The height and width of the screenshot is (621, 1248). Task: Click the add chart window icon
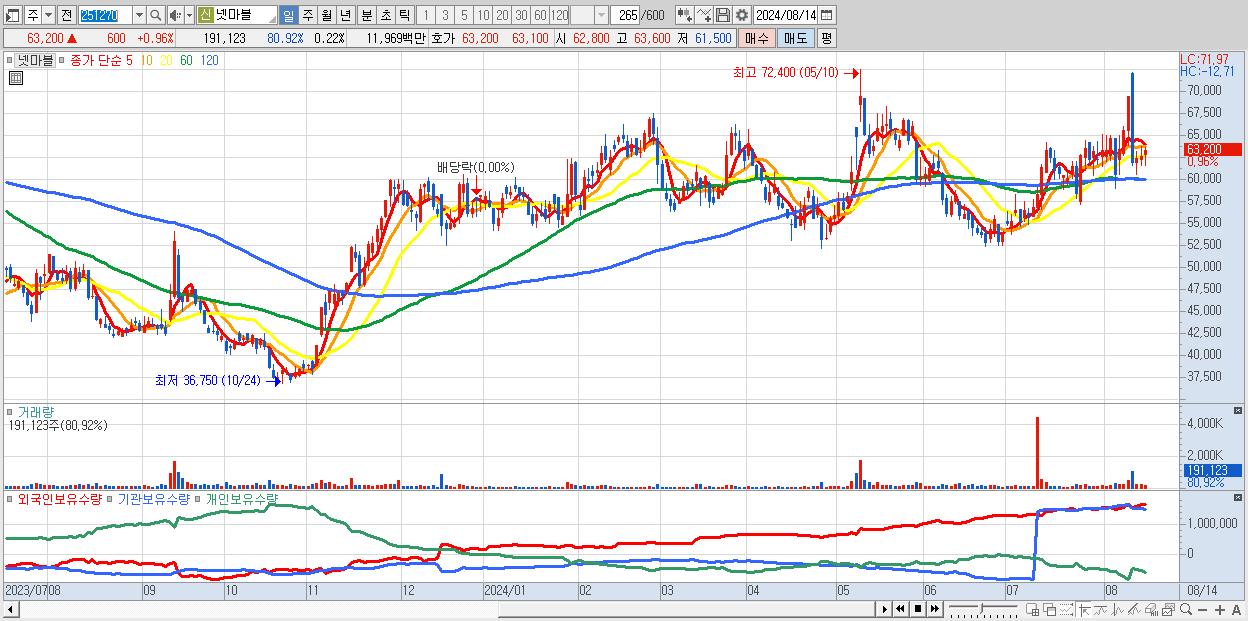(1033, 609)
